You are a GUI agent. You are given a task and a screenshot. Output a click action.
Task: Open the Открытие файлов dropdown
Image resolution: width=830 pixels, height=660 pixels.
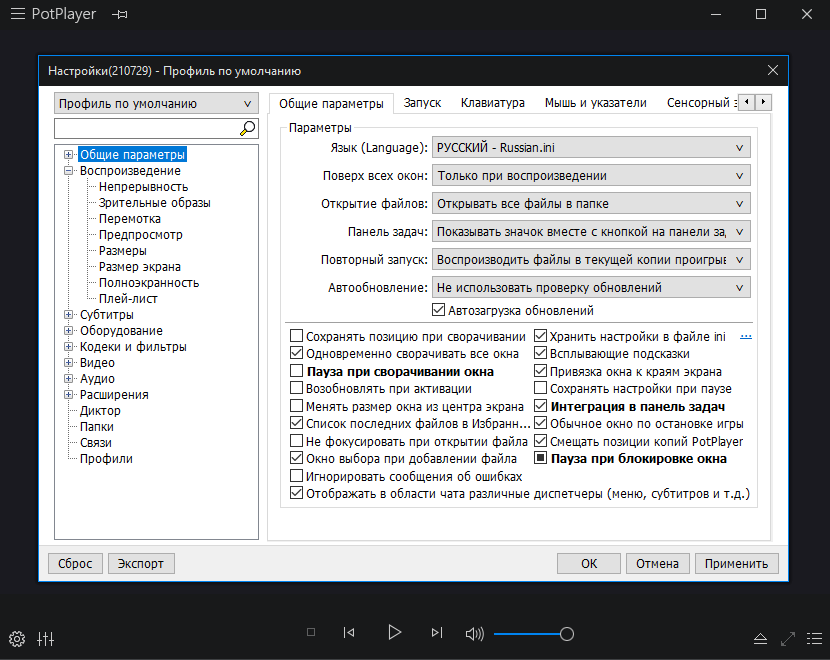(591, 204)
